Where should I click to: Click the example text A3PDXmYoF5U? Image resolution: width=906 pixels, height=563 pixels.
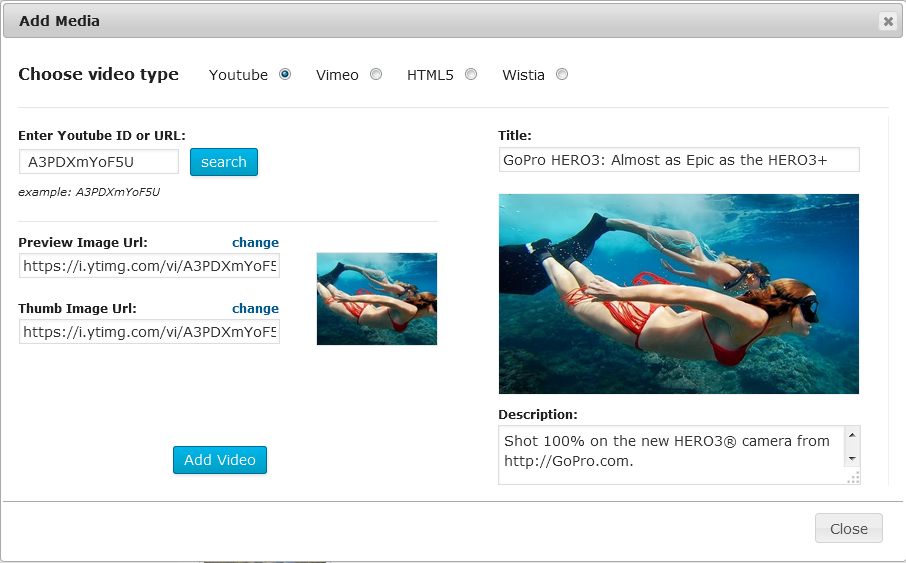[x=118, y=192]
